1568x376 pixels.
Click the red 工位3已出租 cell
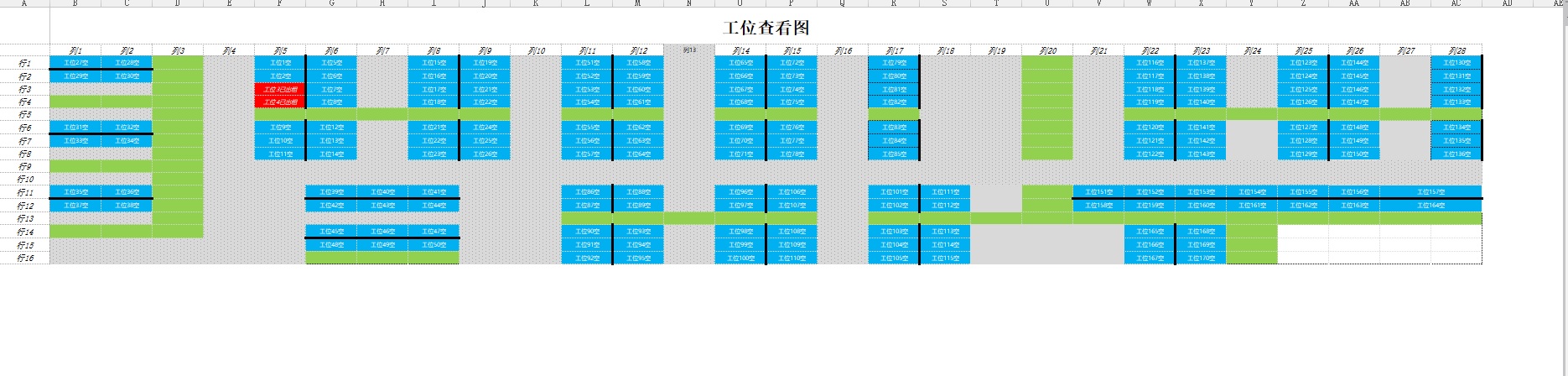click(x=280, y=89)
